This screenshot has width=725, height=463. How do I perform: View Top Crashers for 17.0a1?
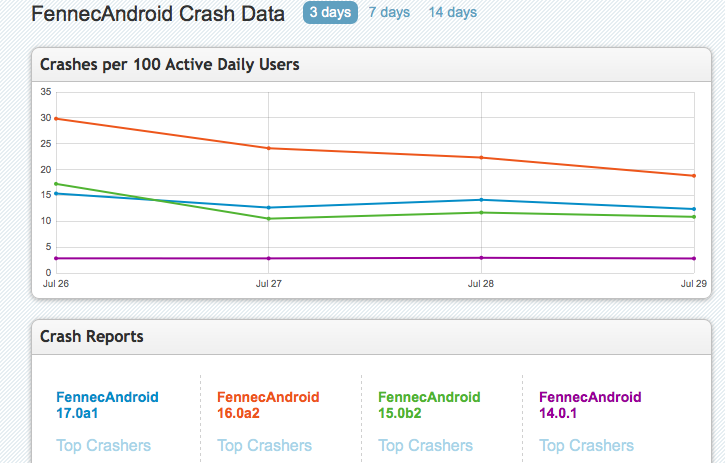tap(104, 445)
